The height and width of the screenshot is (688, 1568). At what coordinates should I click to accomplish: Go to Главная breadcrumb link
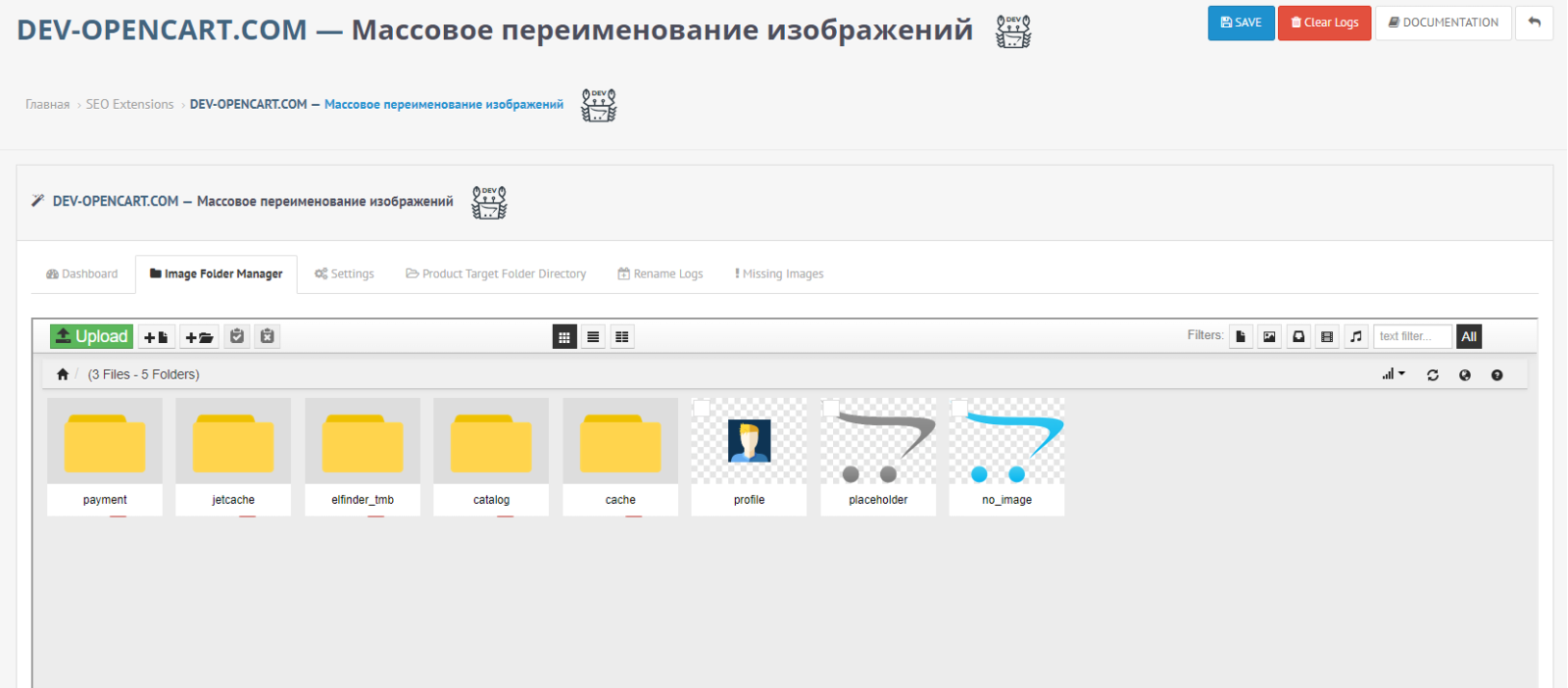(47, 105)
